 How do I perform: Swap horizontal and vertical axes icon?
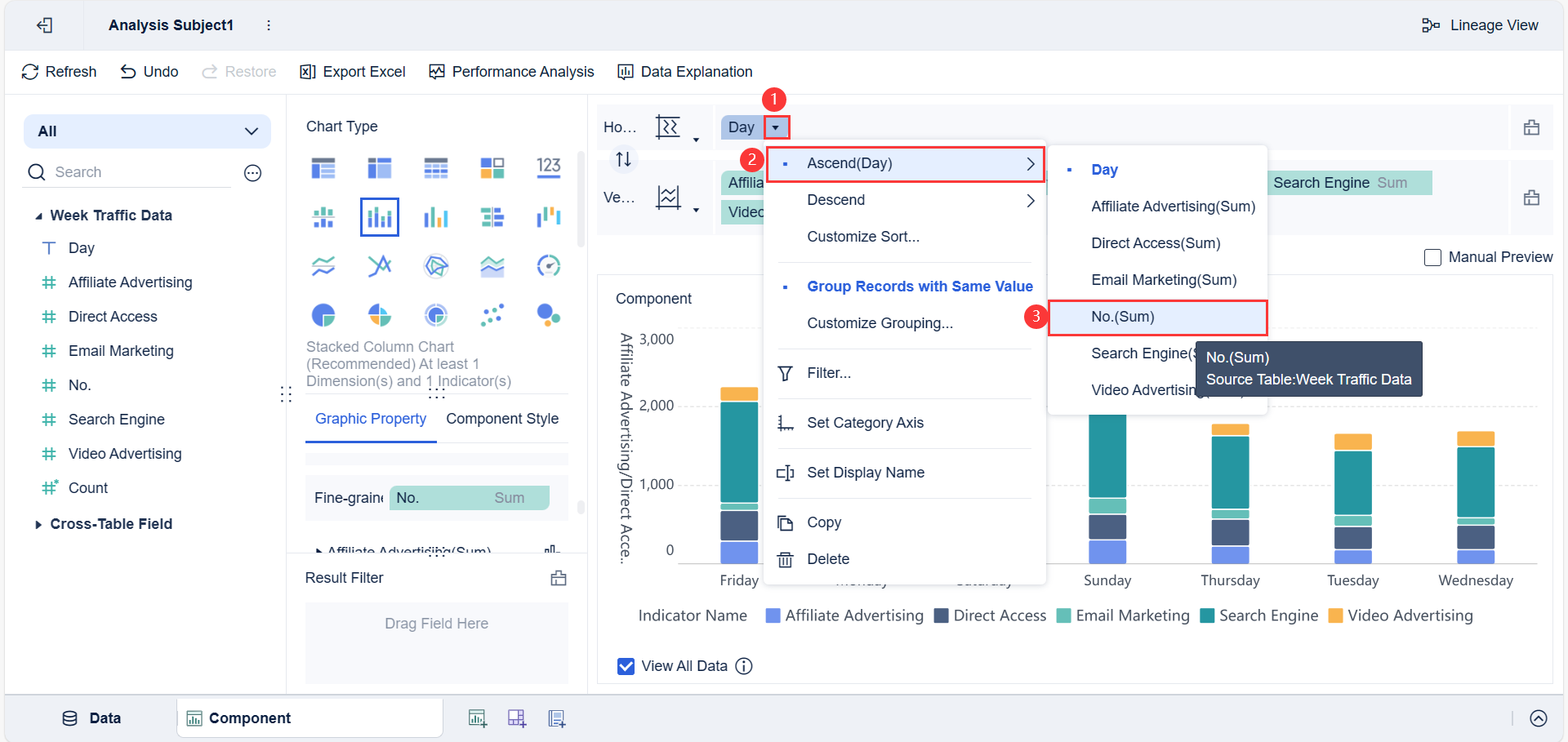click(624, 159)
